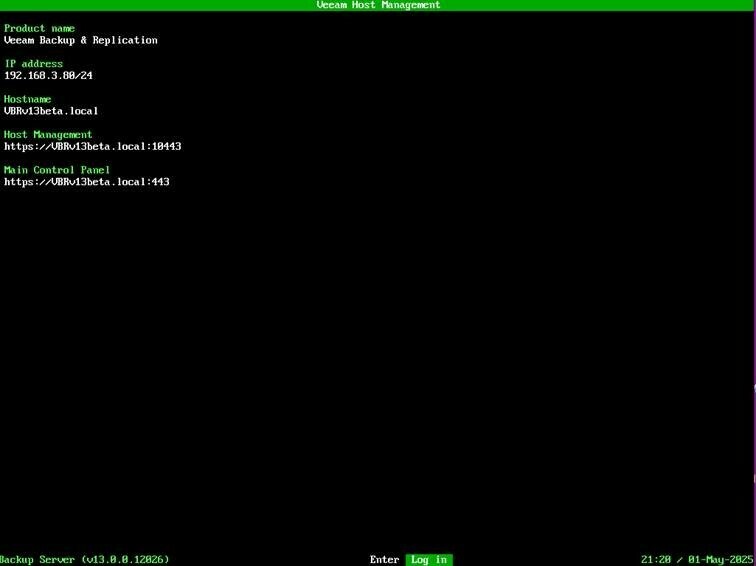
Task: Click the Host Management label
Action: (48, 135)
